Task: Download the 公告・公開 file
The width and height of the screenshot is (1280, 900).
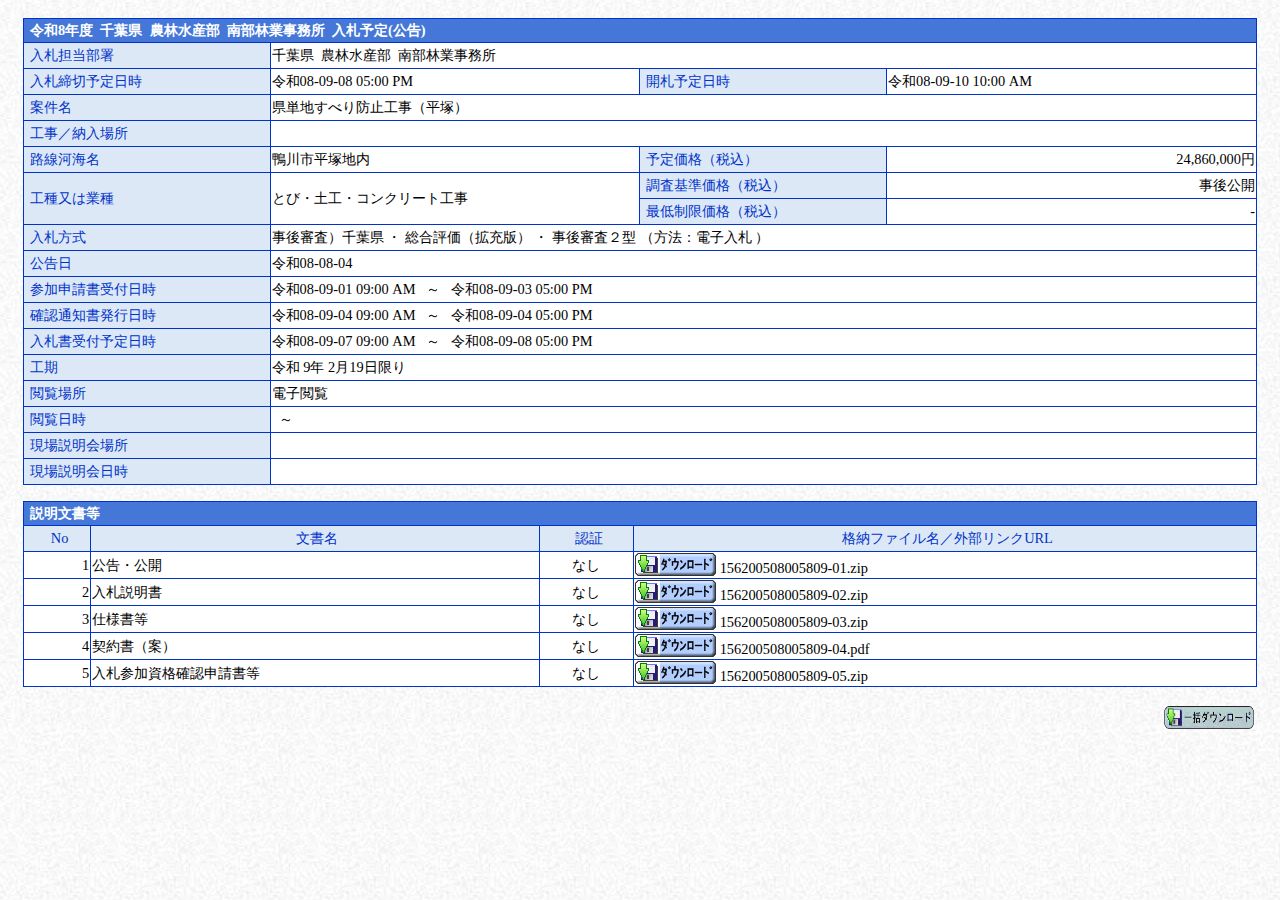Action: point(675,564)
